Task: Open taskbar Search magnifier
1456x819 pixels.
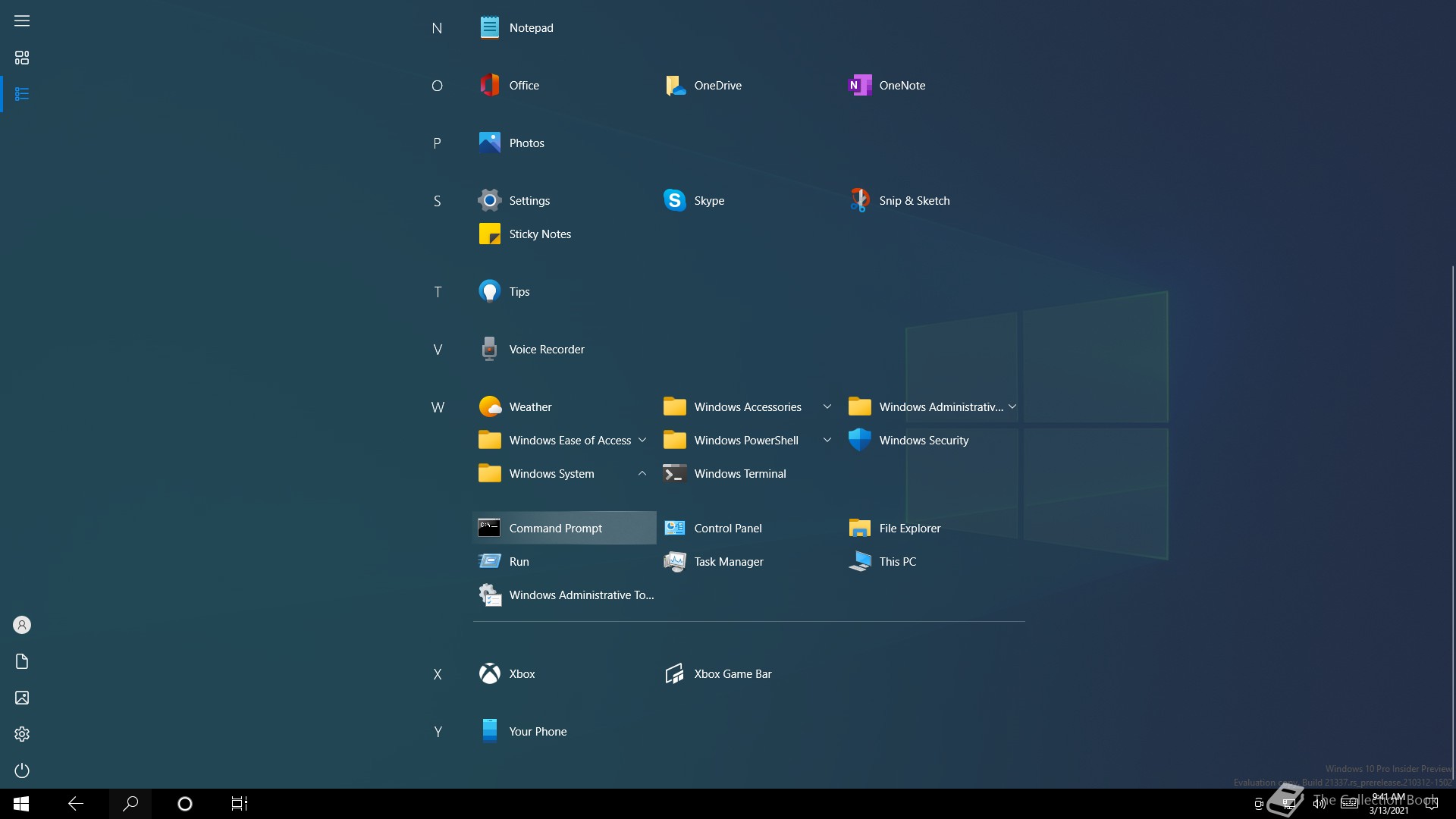Action: tap(130, 804)
